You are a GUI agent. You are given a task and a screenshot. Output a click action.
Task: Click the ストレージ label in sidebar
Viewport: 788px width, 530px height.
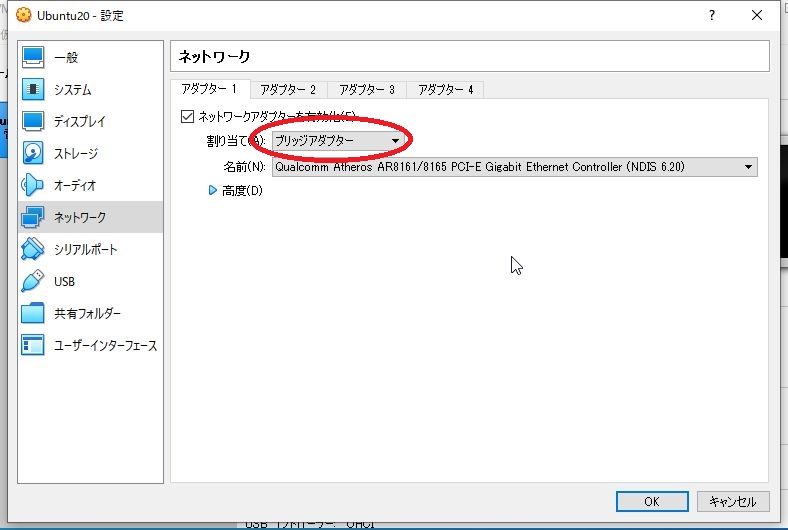pyautogui.click(x=76, y=154)
